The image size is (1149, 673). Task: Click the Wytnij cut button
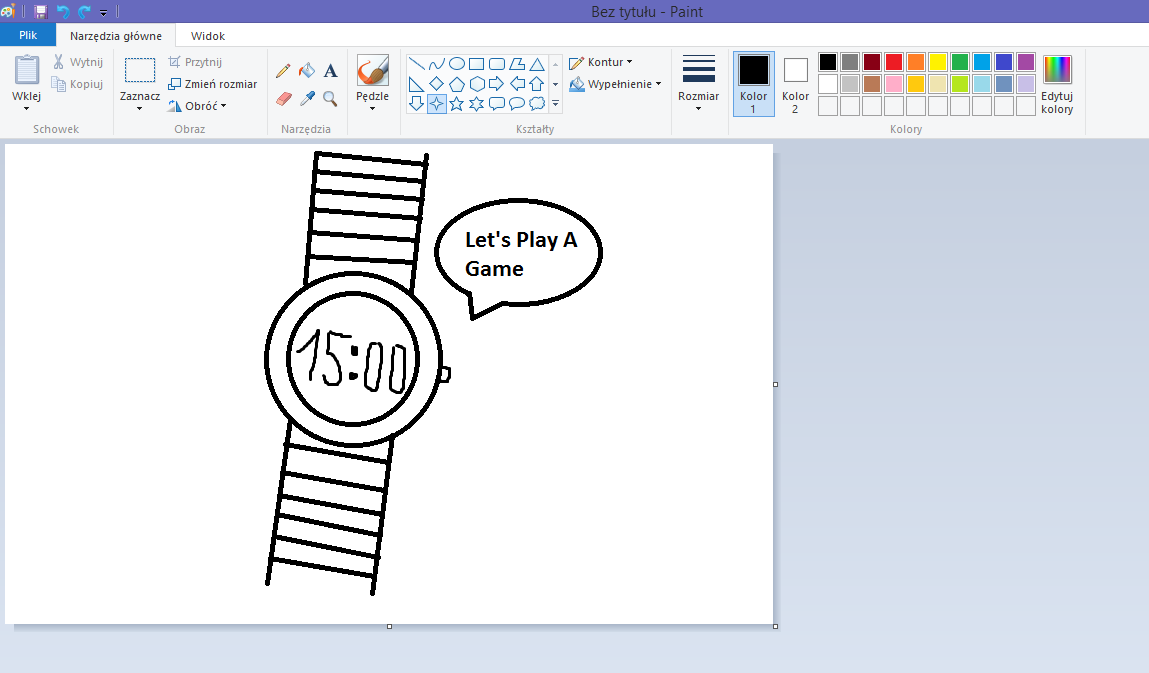coord(78,62)
